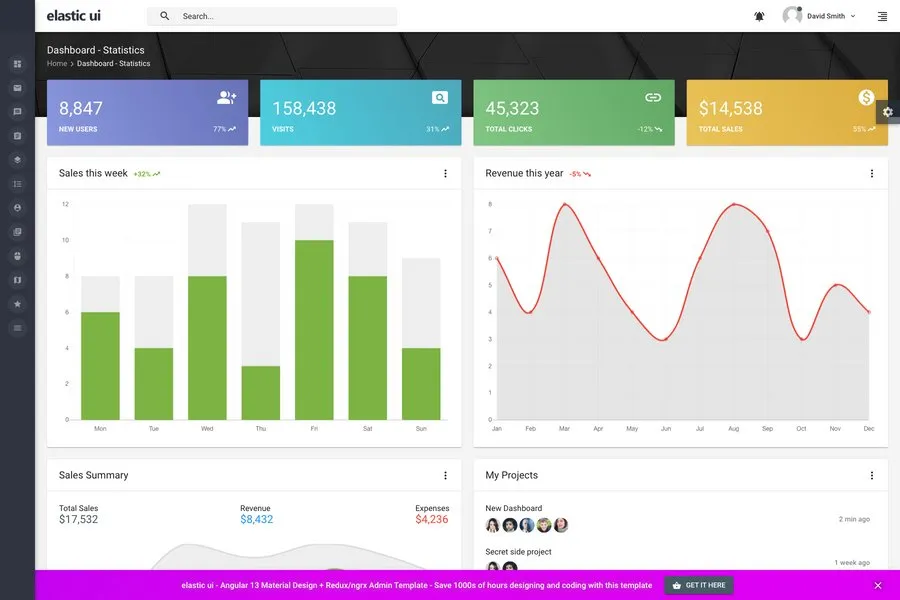
Task: Click the New Users stat card
Action: point(147,113)
